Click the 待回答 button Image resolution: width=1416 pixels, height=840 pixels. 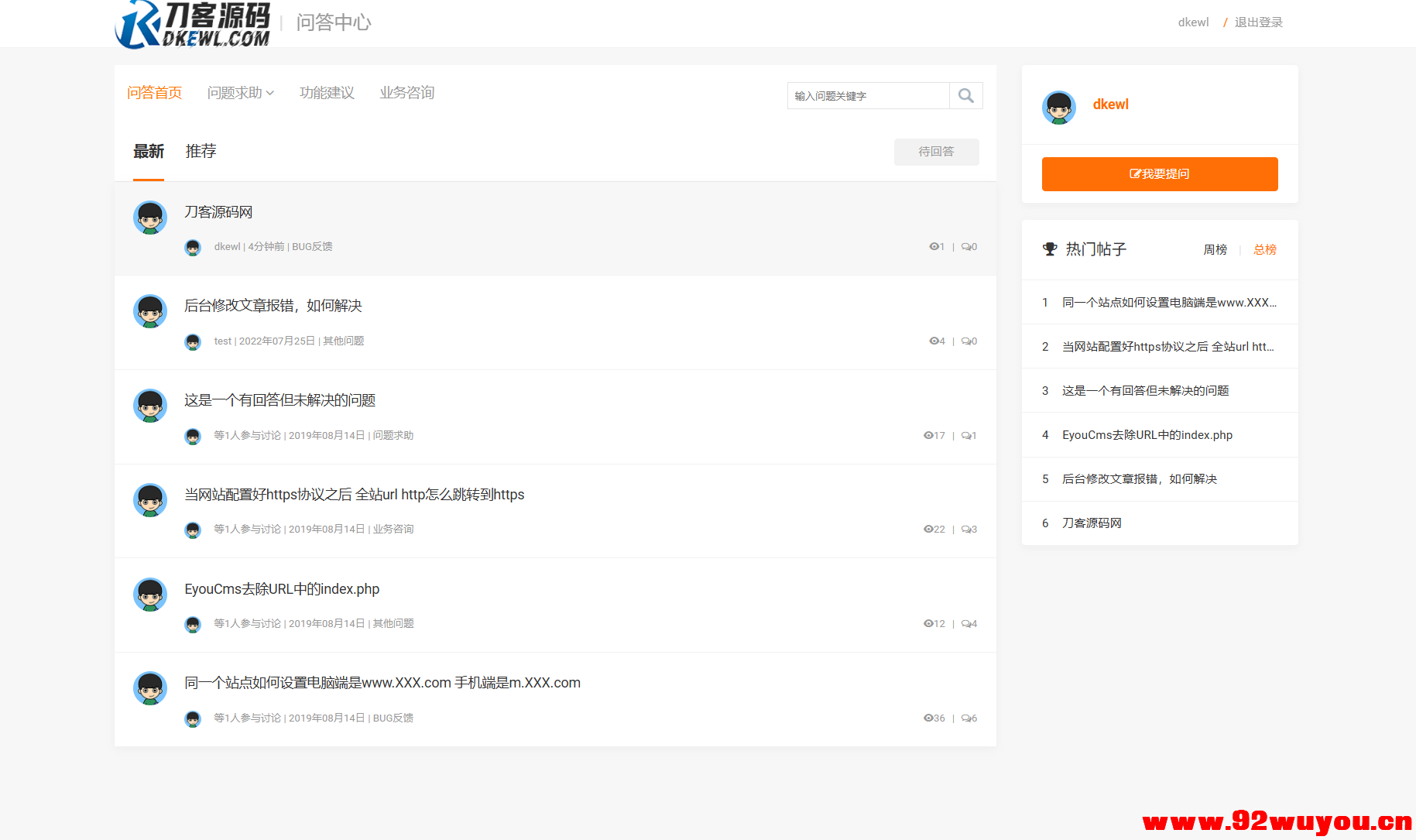pos(936,152)
